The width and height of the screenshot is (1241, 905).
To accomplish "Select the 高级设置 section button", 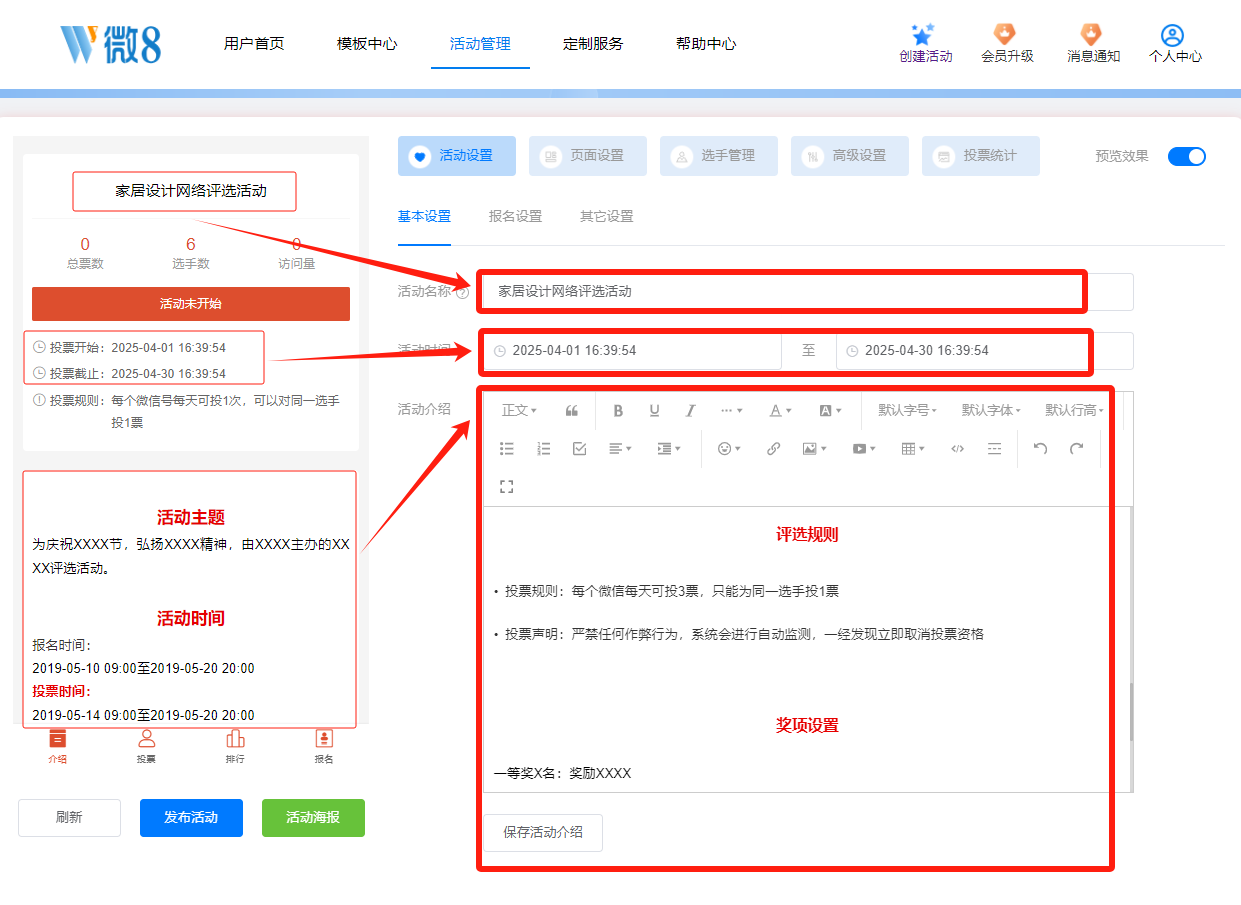I will (x=850, y=156).
